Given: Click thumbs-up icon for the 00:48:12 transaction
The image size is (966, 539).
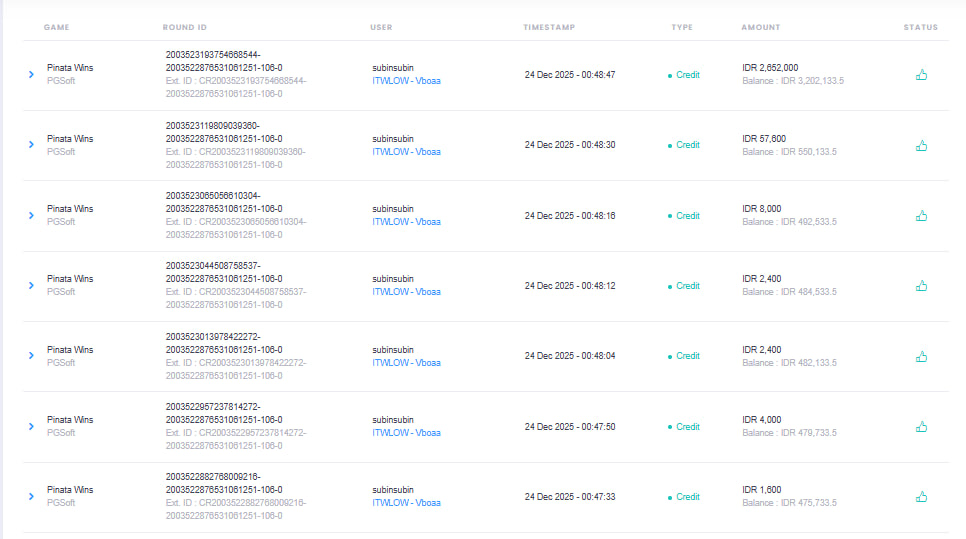Looking at the screenshot, I should [921, 286].
